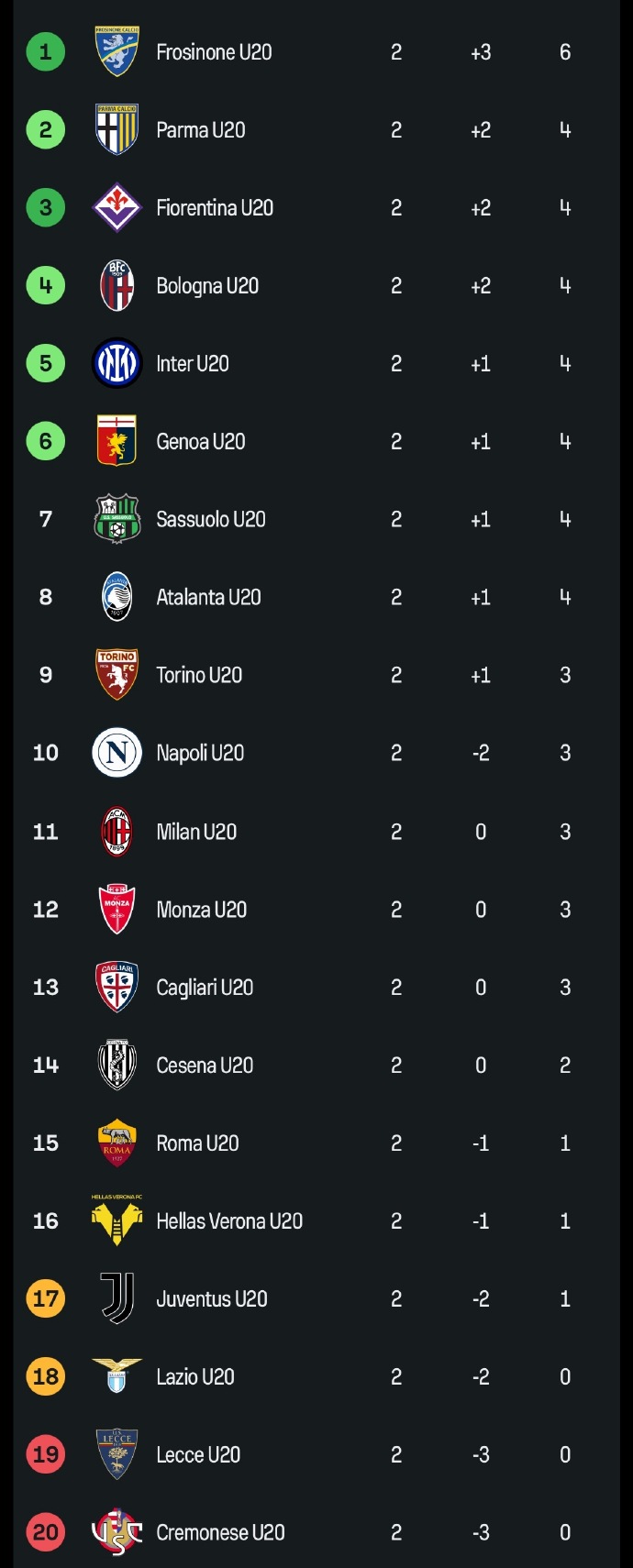Open Fiorentina U20 via its purple crest

[117, 208]
